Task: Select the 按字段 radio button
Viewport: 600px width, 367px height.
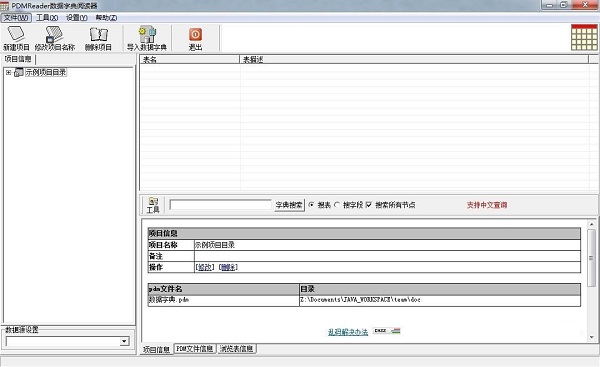Action: tap(337, 205)
